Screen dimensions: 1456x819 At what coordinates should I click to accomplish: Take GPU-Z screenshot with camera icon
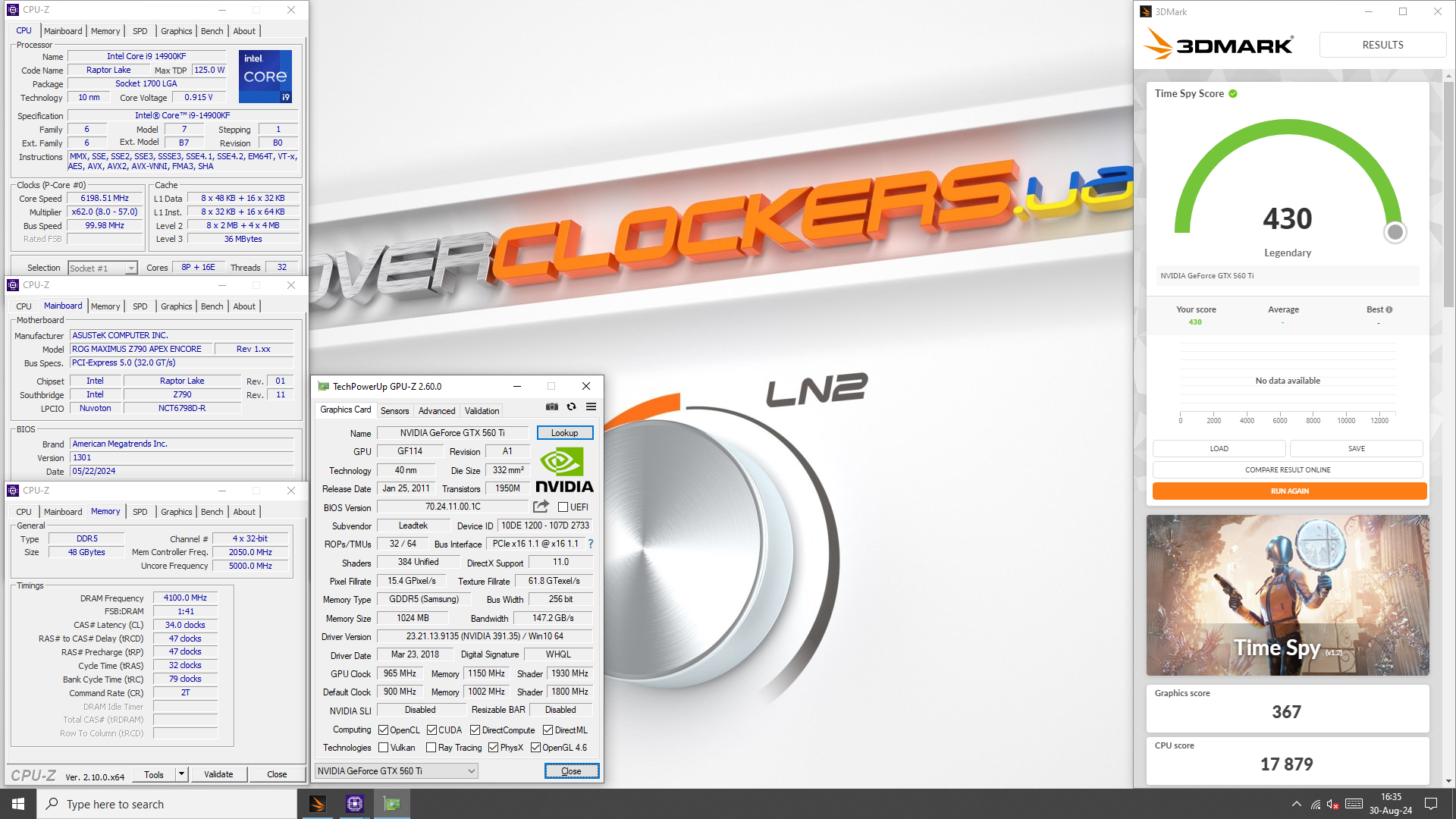click(x=552, y=407)
